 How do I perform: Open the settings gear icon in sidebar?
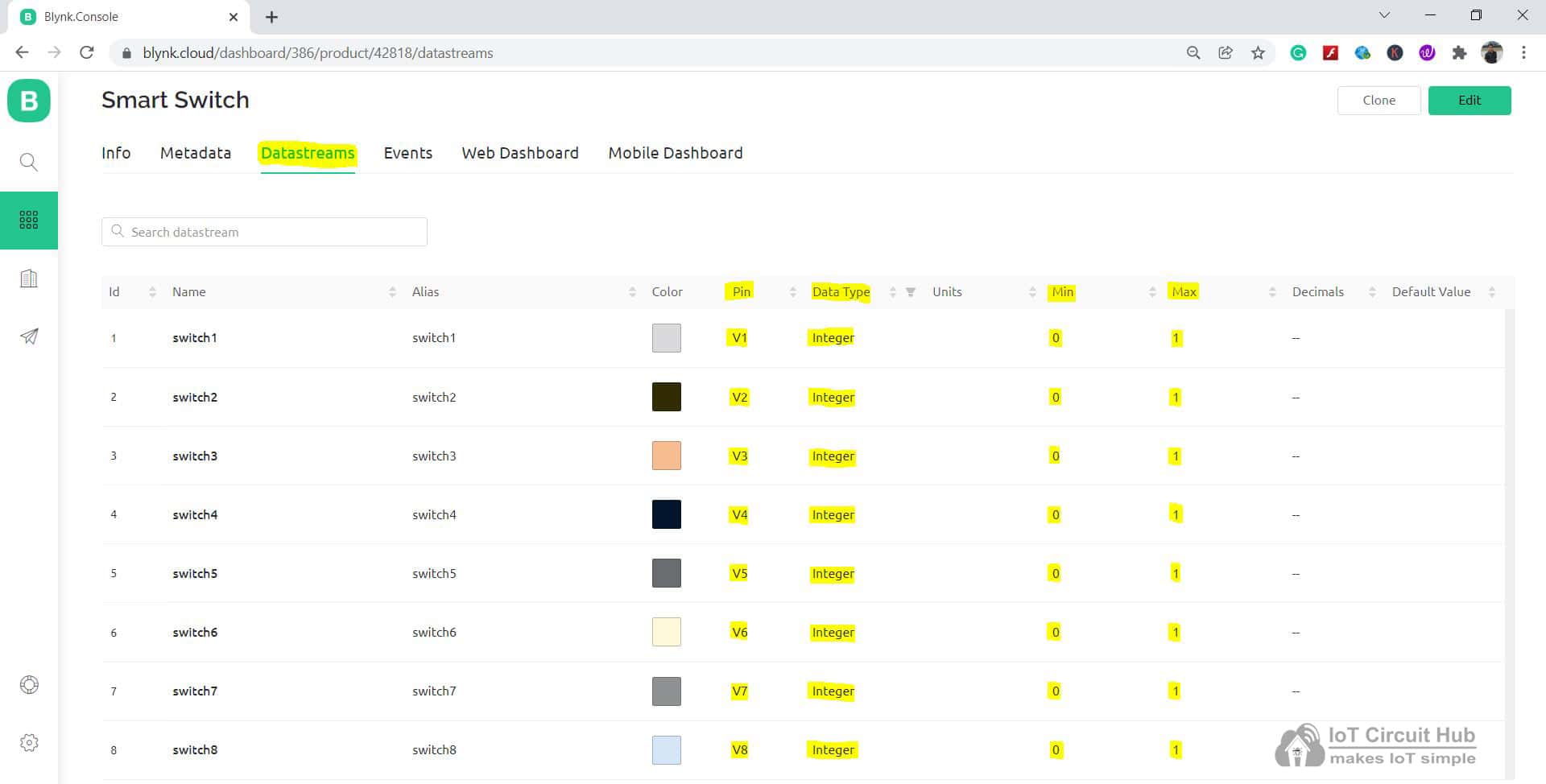click(29, 742)
